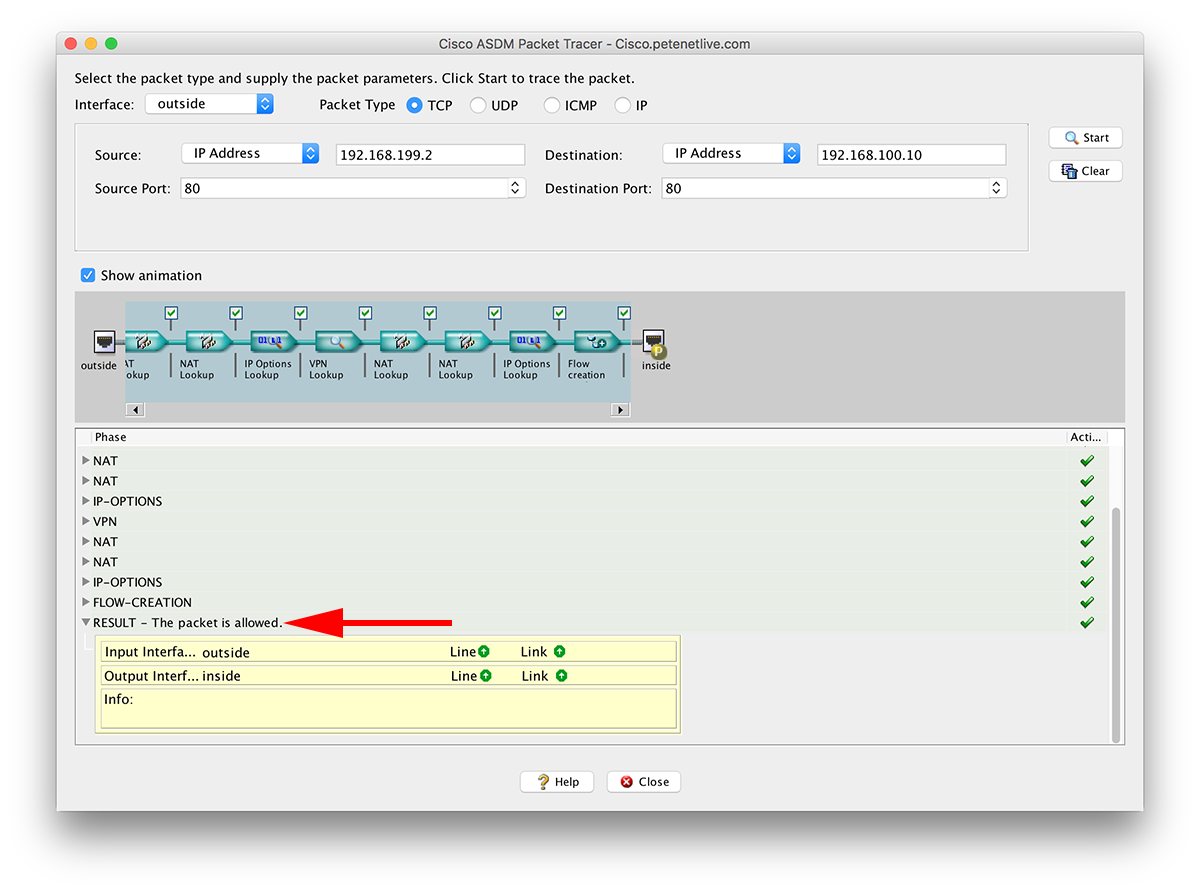Select the Output Interface 'inside' value
The image size is (1200, 892).
tap(221, 676)
